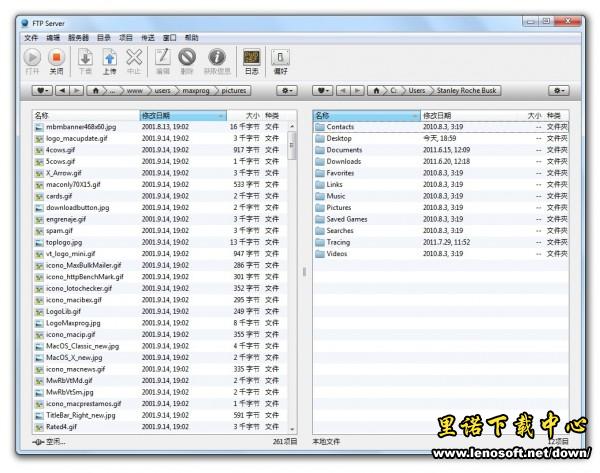Open the local pane favorites heart dropdown
Image resolution: width=600 pixels, height=473 pixels.
[x=323, y=91]
